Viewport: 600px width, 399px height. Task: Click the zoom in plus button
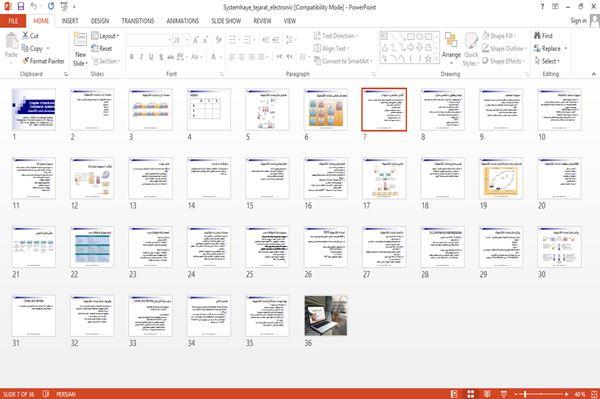[566, 394]
